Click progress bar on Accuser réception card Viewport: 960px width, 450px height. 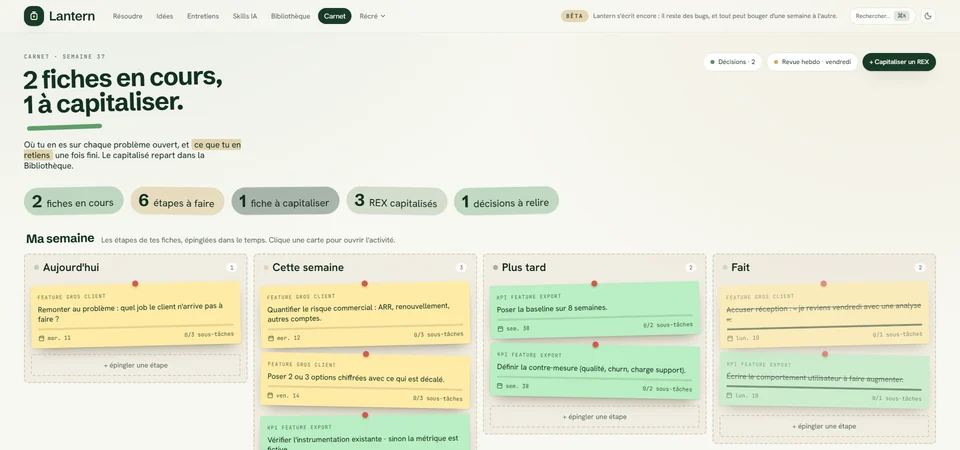(824, 326)
